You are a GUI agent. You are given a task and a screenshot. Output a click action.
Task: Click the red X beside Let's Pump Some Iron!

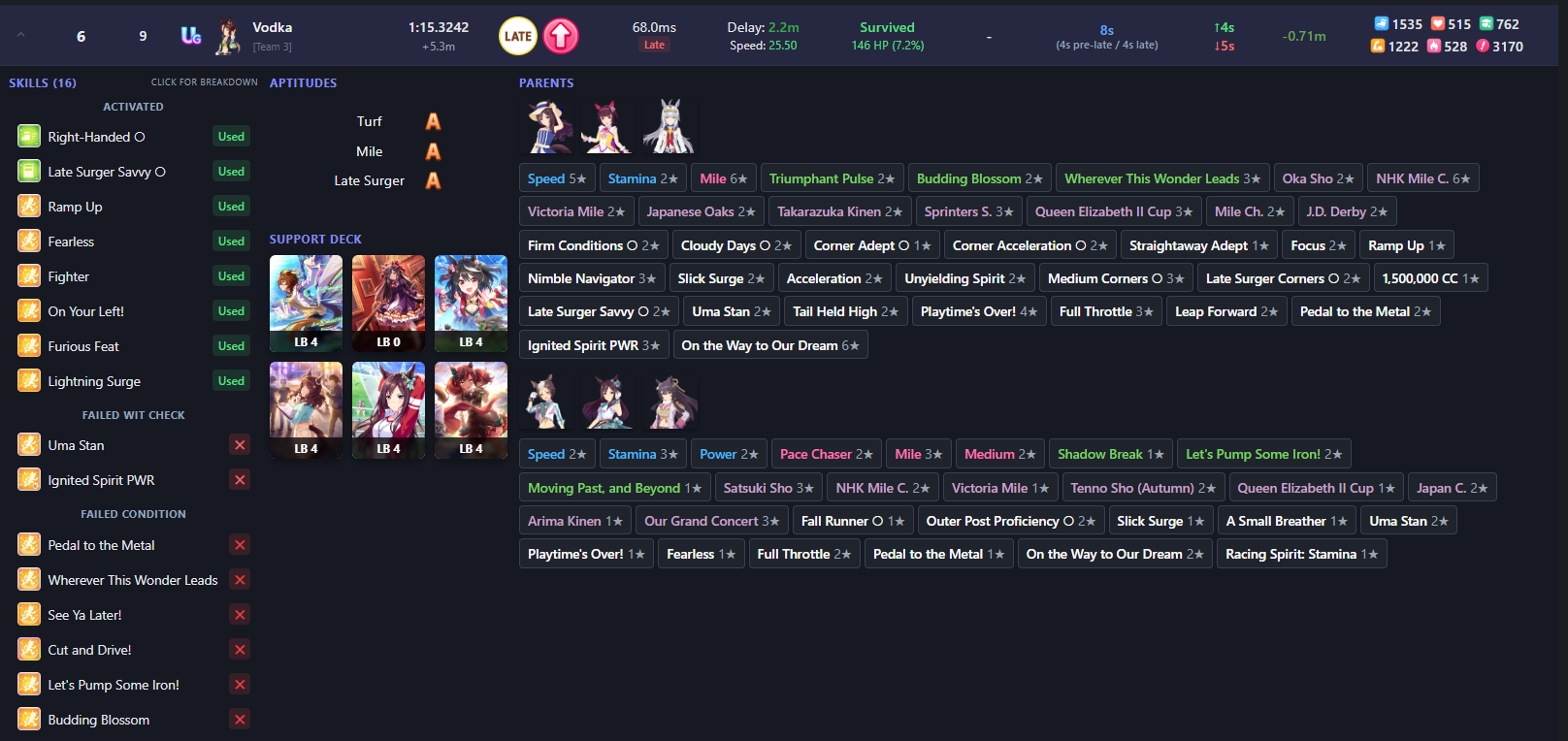(x=240, y=685)
